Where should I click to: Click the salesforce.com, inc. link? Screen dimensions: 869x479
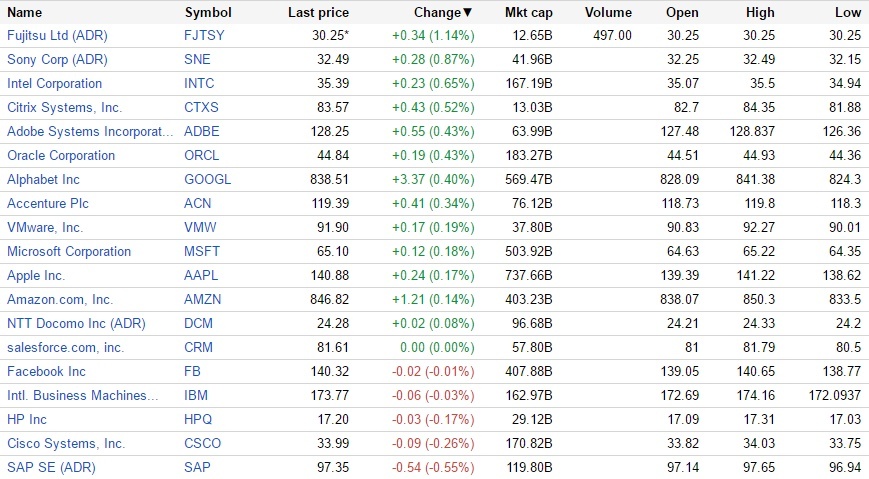click(65, 347)
